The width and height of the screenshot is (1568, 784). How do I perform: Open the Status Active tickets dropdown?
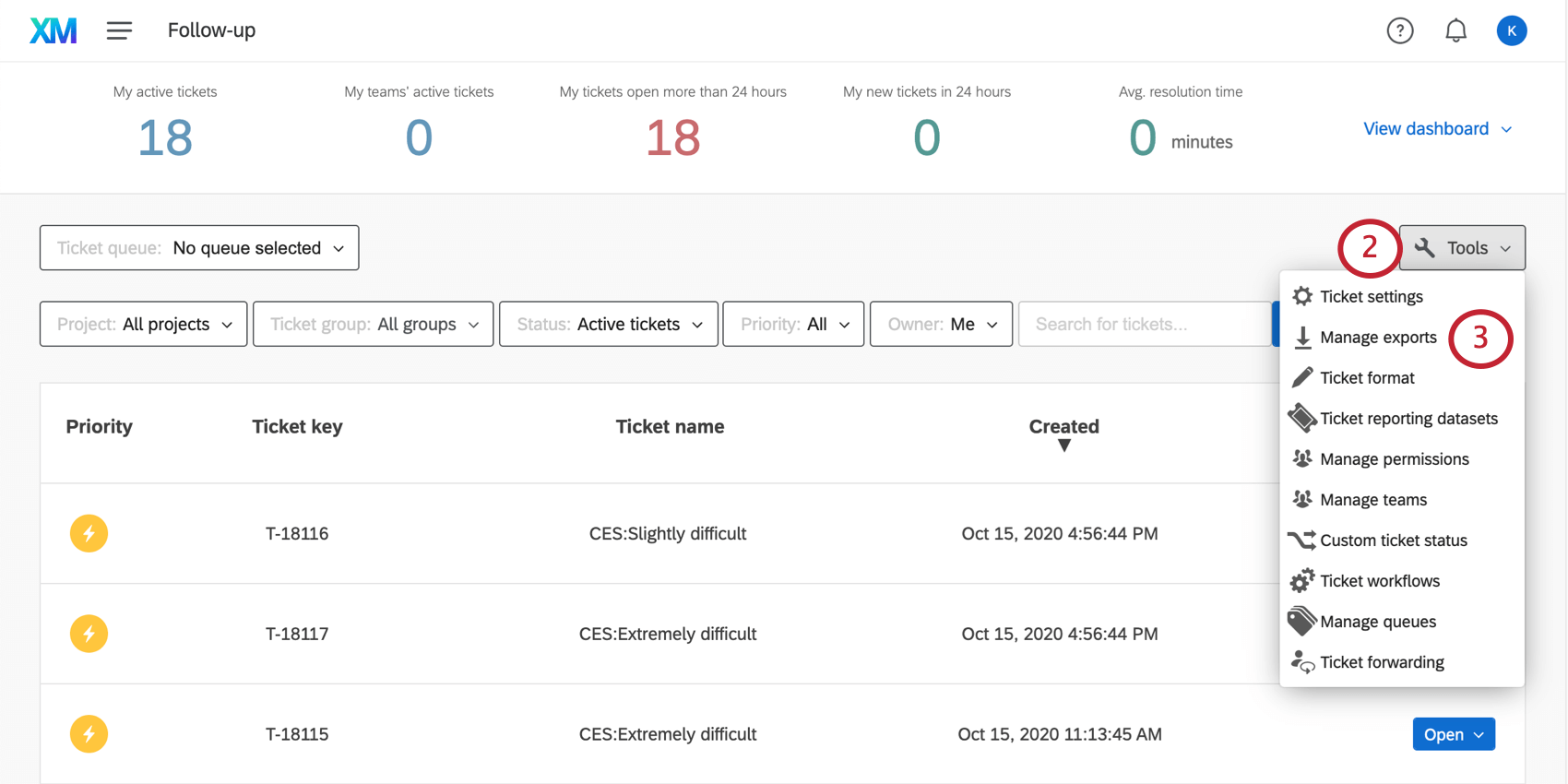(x=609, y=324)
